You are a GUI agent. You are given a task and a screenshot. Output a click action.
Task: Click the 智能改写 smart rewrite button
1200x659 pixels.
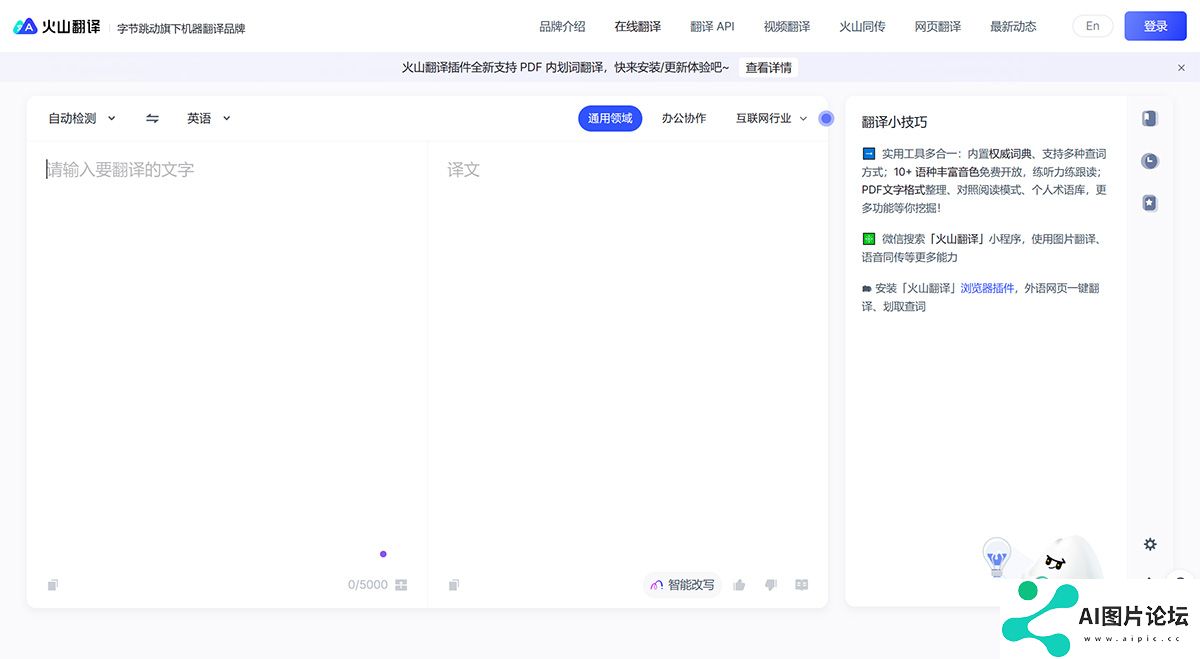[683, 585]
